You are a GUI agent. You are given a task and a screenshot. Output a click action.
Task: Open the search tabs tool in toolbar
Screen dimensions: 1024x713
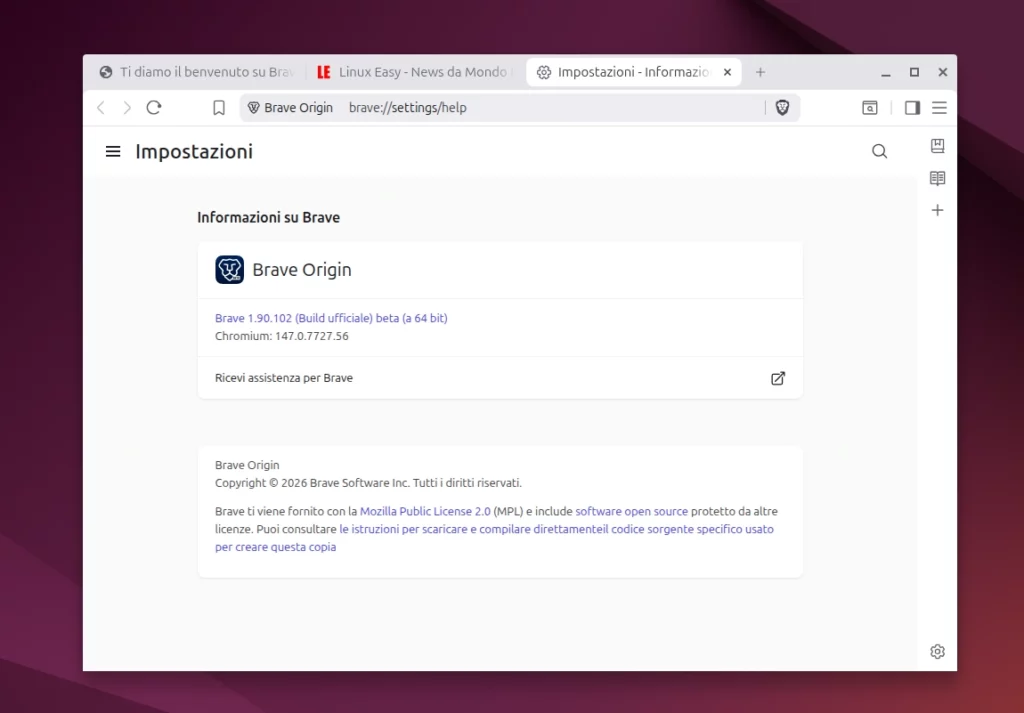coord(870,107)
